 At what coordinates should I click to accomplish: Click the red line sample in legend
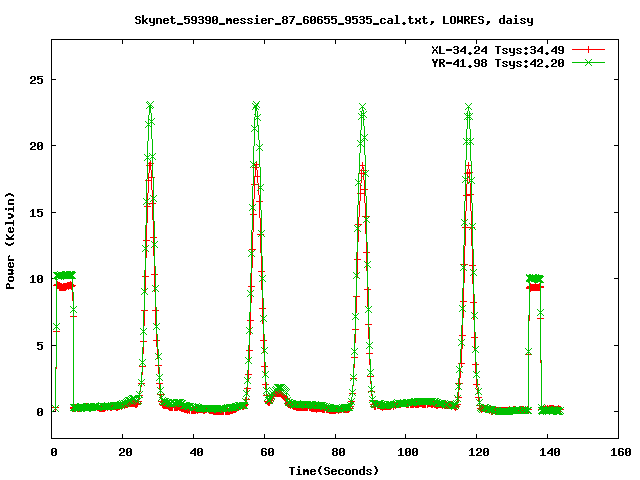coord(588,50)
